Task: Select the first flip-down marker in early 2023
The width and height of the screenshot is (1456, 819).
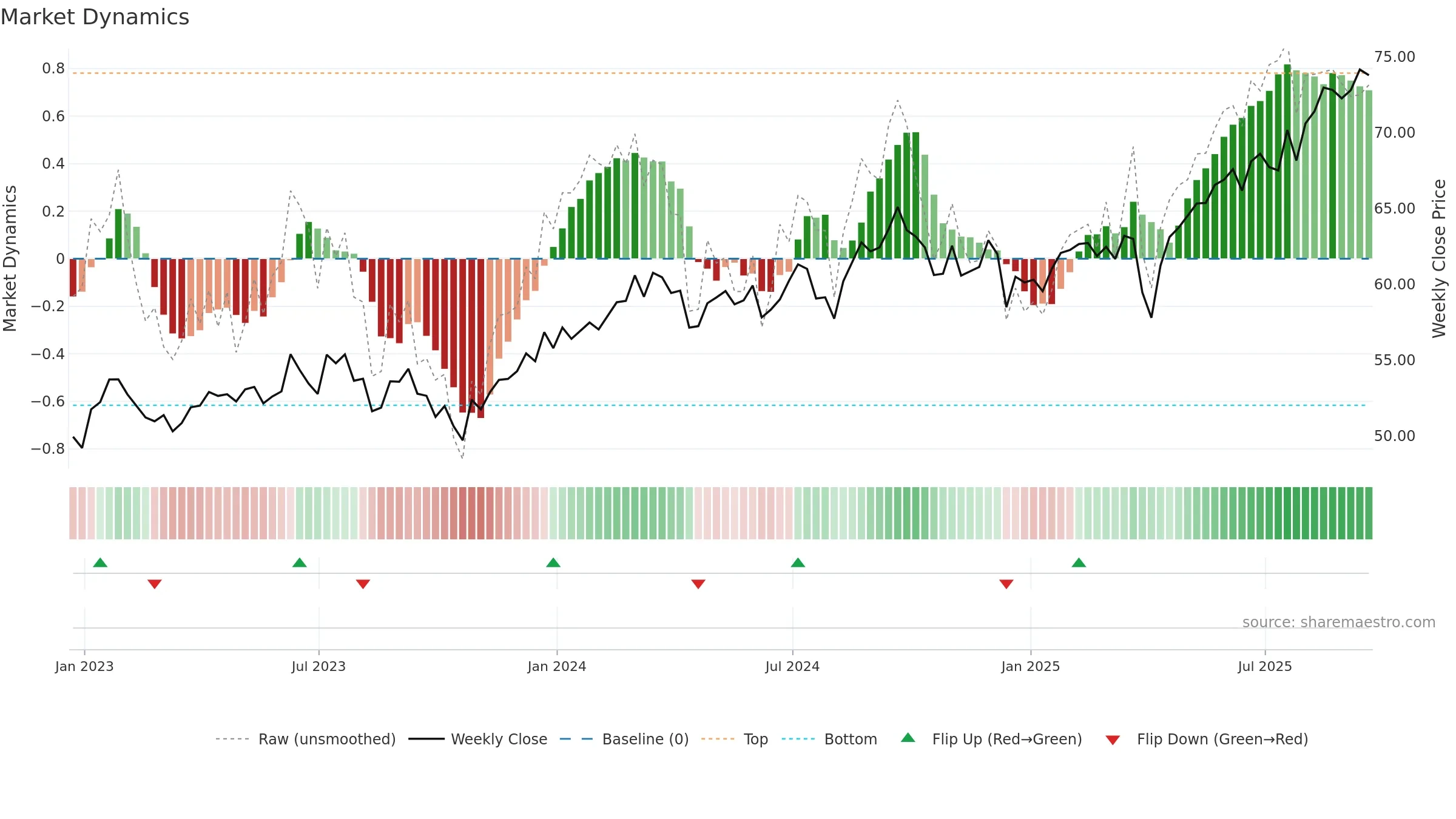Action: click(x=155, y=584)
